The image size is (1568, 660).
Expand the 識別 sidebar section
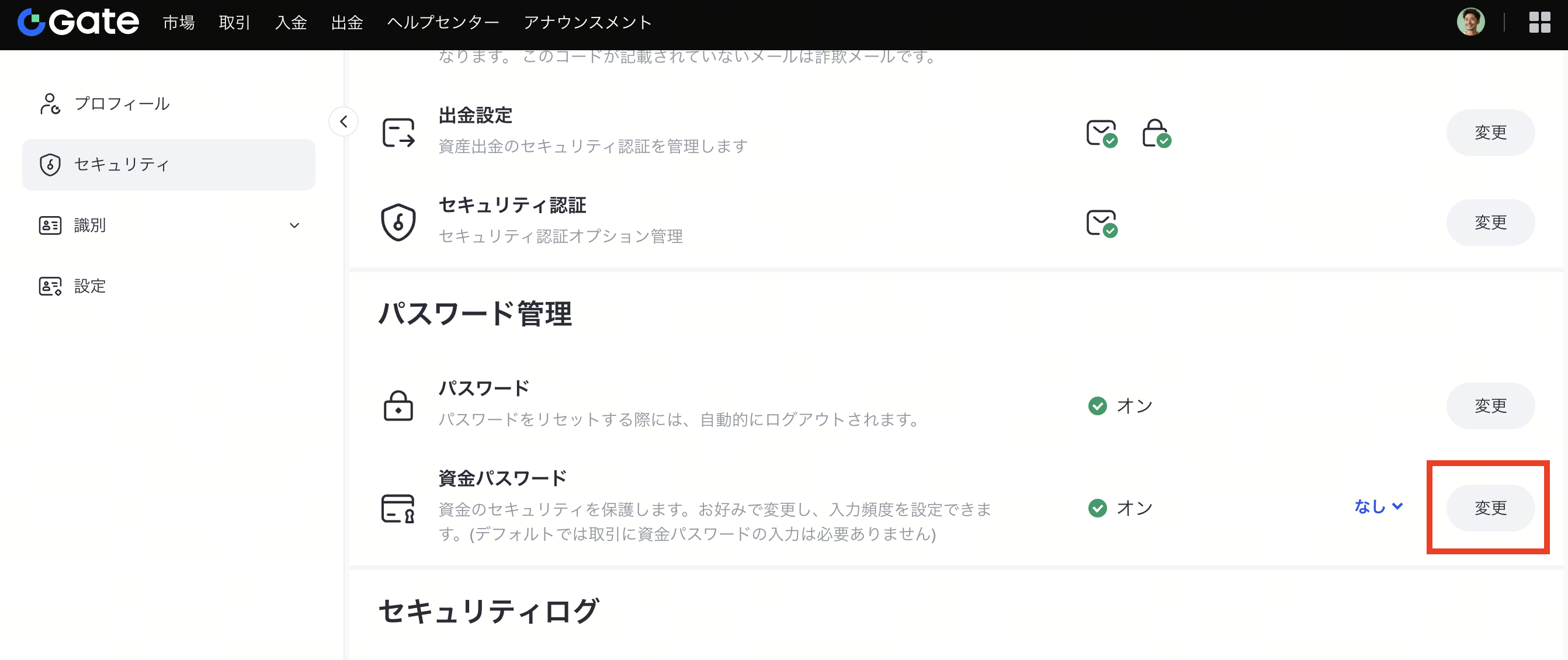coord(169,225)
